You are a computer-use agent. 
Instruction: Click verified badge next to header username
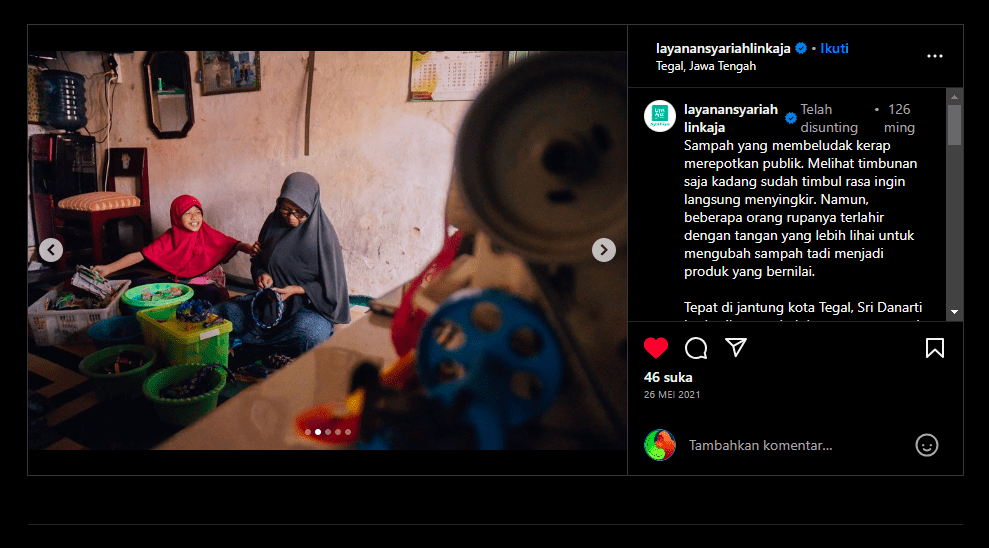pos(801,48)
